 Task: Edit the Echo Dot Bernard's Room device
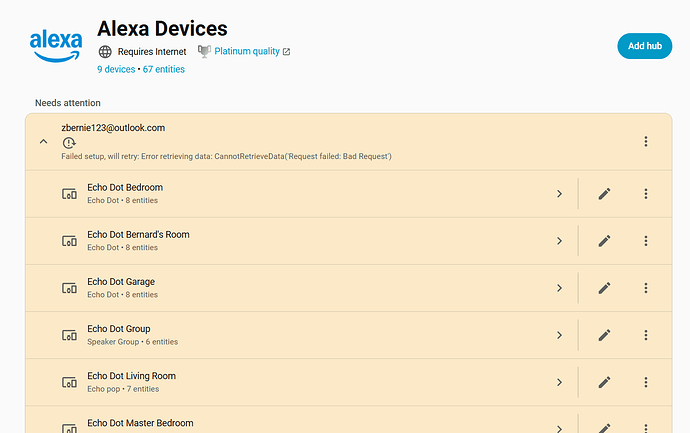tap(604, 241)
